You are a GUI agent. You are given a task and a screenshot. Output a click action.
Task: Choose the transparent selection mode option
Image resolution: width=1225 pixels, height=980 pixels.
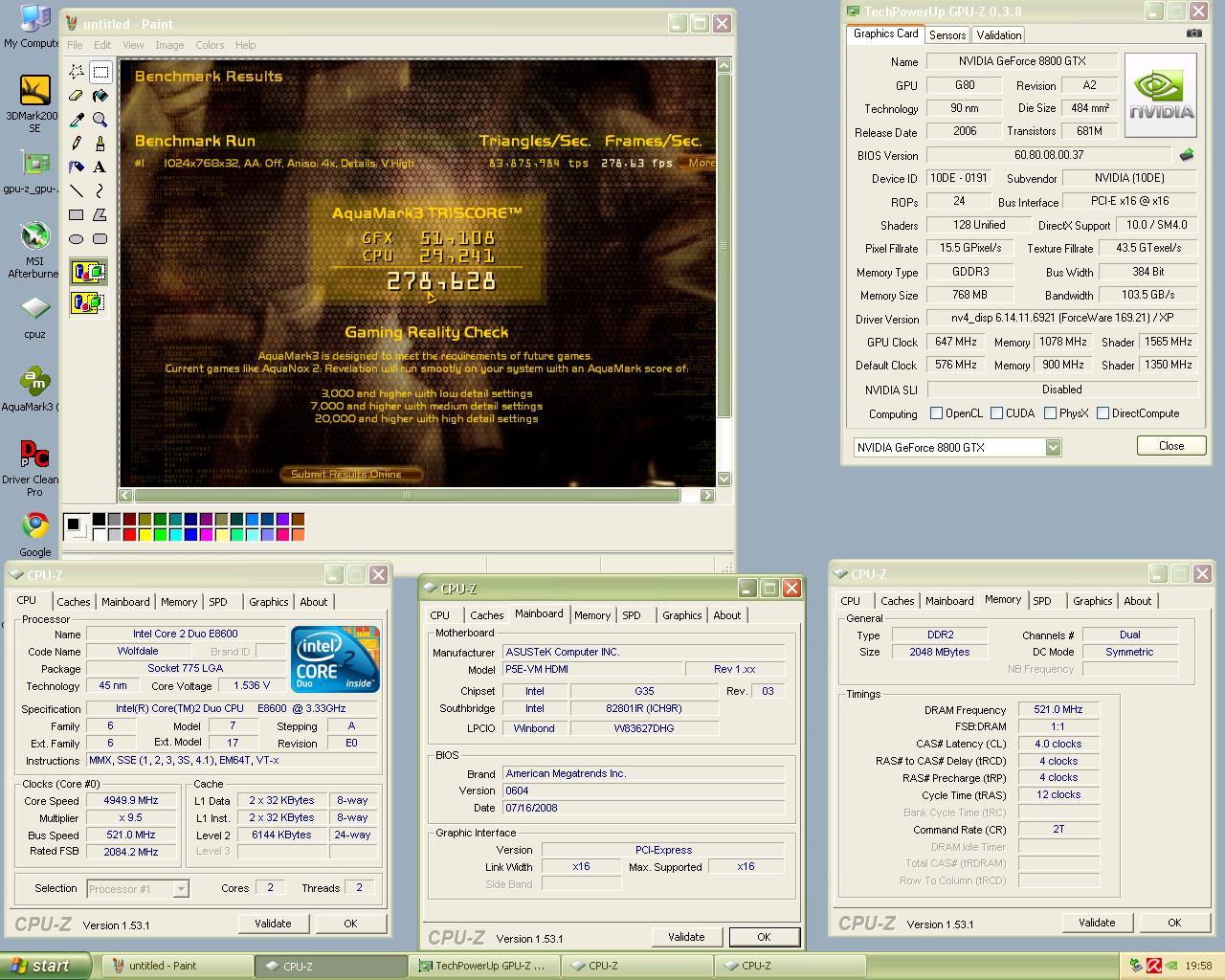click(88, 302)
